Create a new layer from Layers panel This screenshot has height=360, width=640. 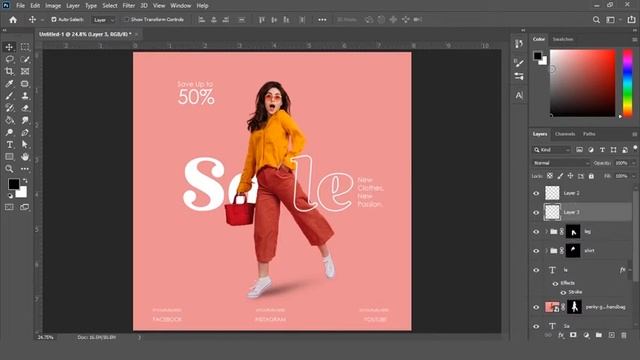coord(611,335)
